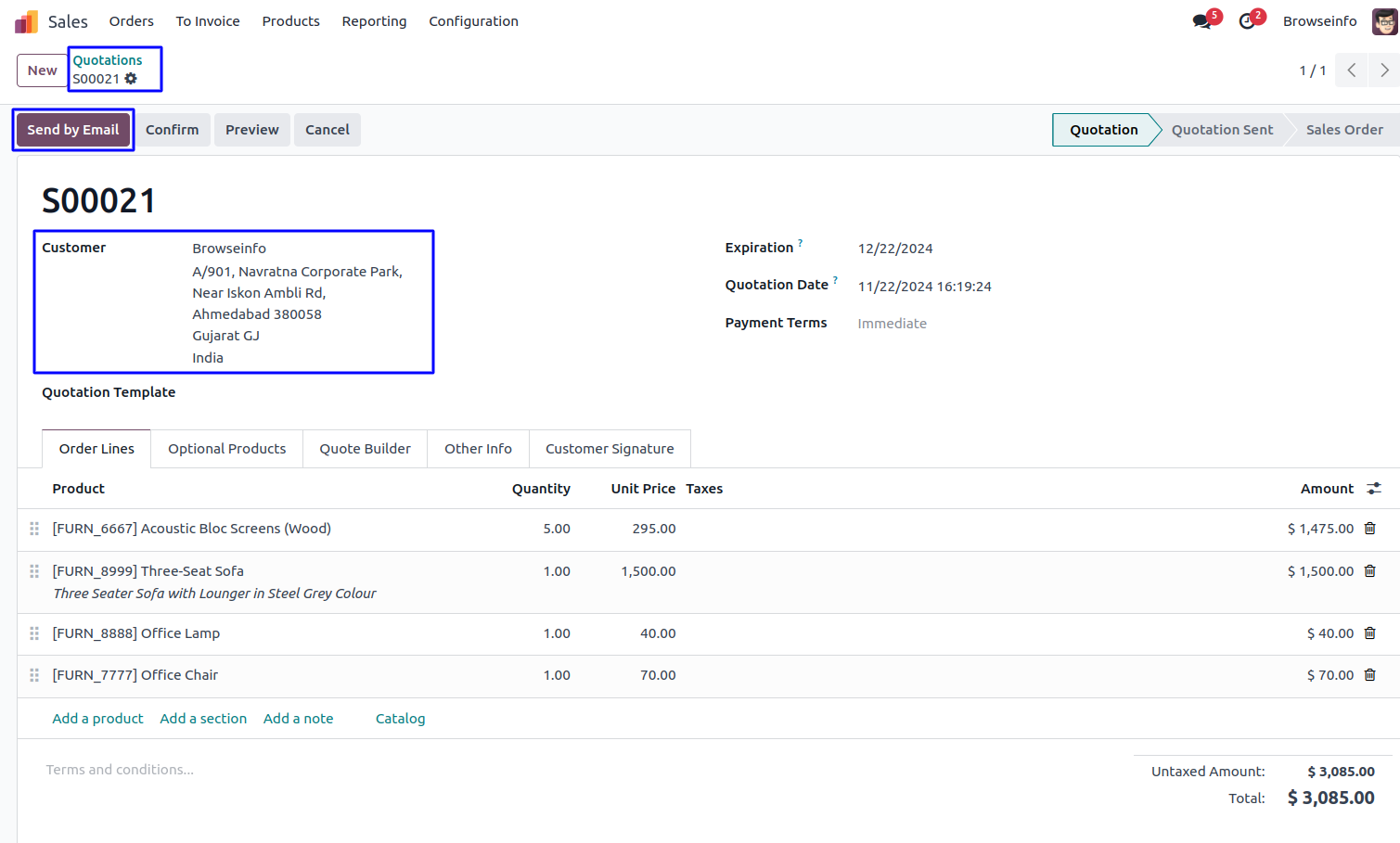The image size is (1400, 843).
Task: Switch to the Optional Products tab
Action: (226, 449)
